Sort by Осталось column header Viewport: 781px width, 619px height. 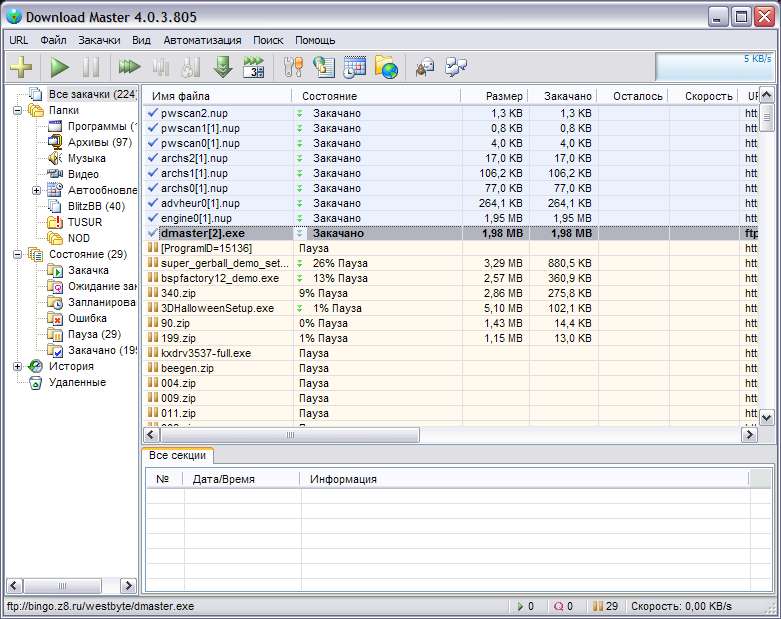pos(633,96)
